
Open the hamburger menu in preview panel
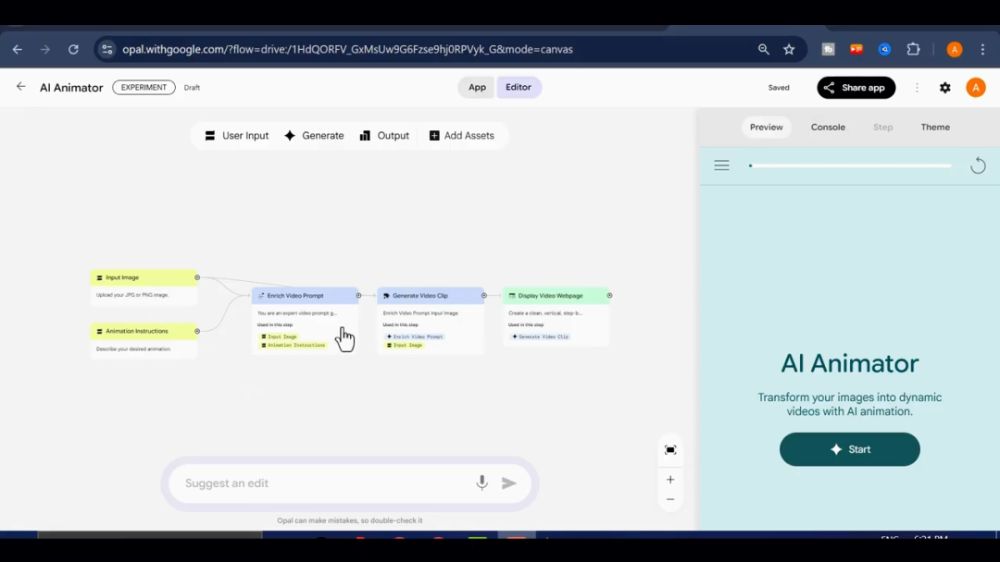(x=721, y=166)
